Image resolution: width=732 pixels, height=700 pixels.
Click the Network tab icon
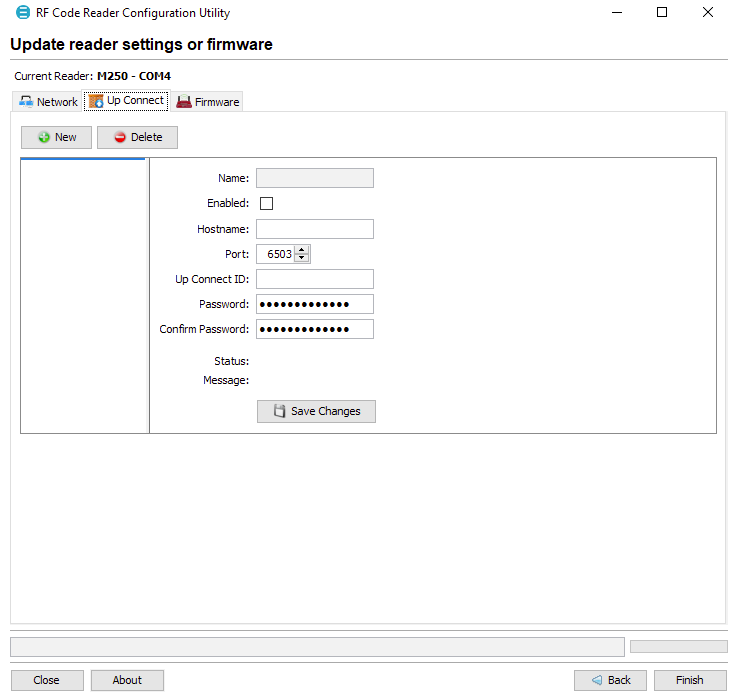pyautogui.click(x=26, y=102)
